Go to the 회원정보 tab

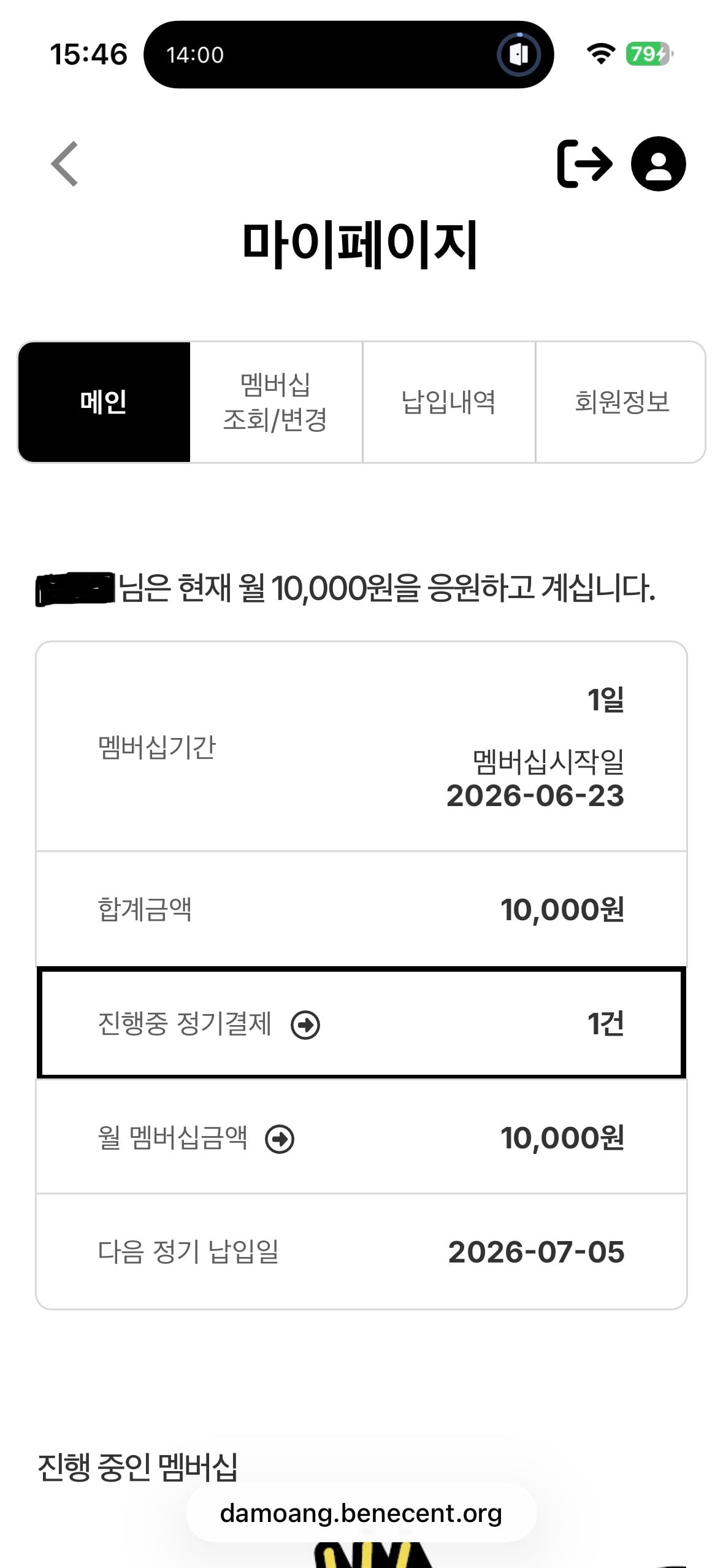coord(621,402)
